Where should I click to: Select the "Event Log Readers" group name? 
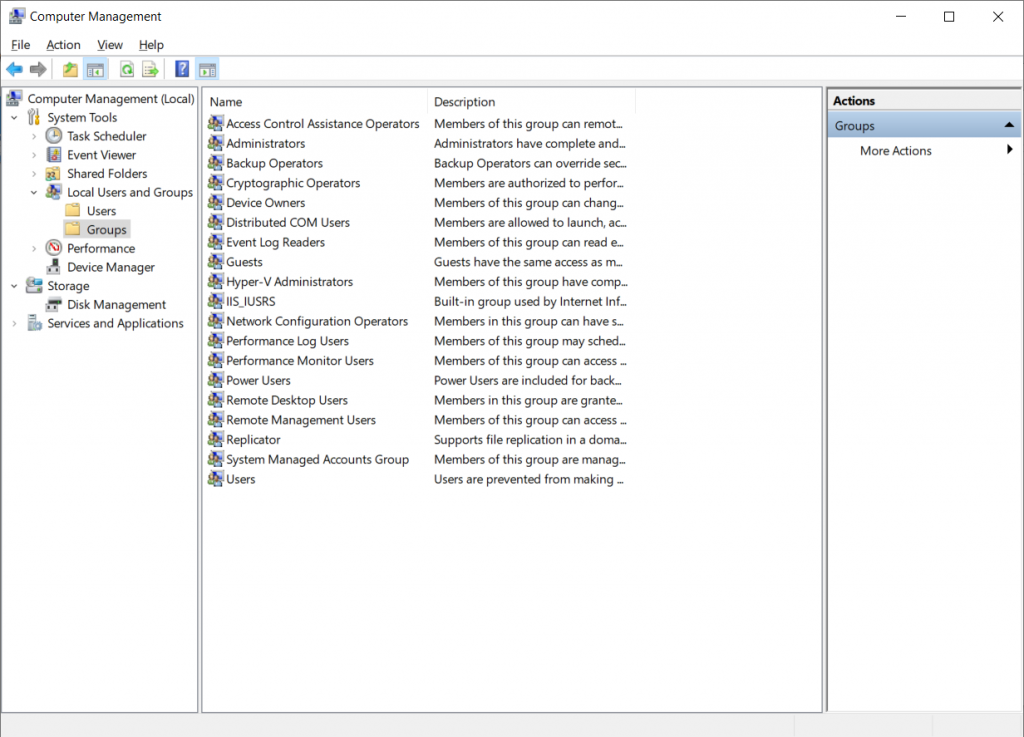click(276, 242)
